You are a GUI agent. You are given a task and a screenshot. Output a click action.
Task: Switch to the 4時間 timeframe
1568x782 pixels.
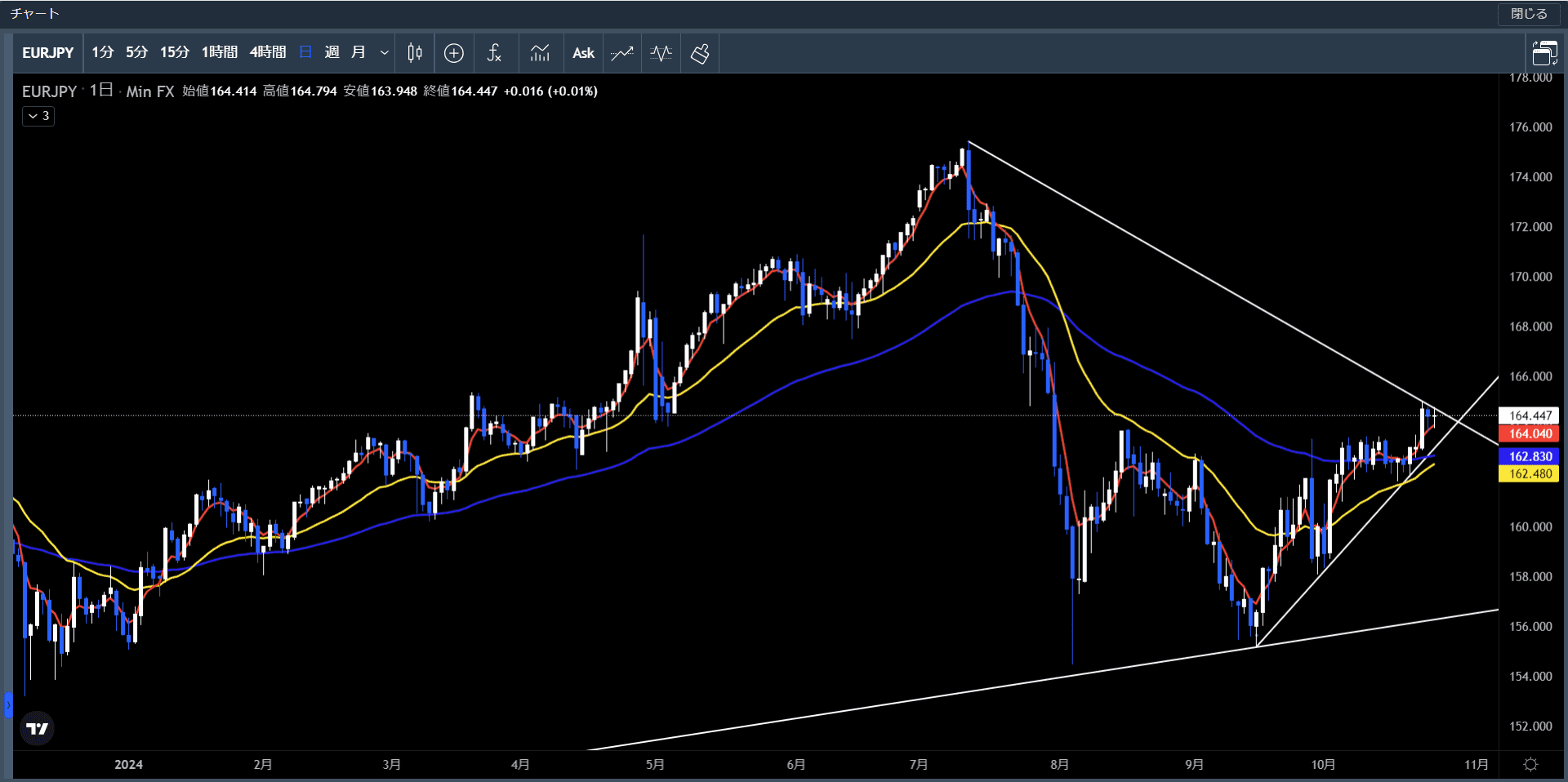tap(268, 52)
